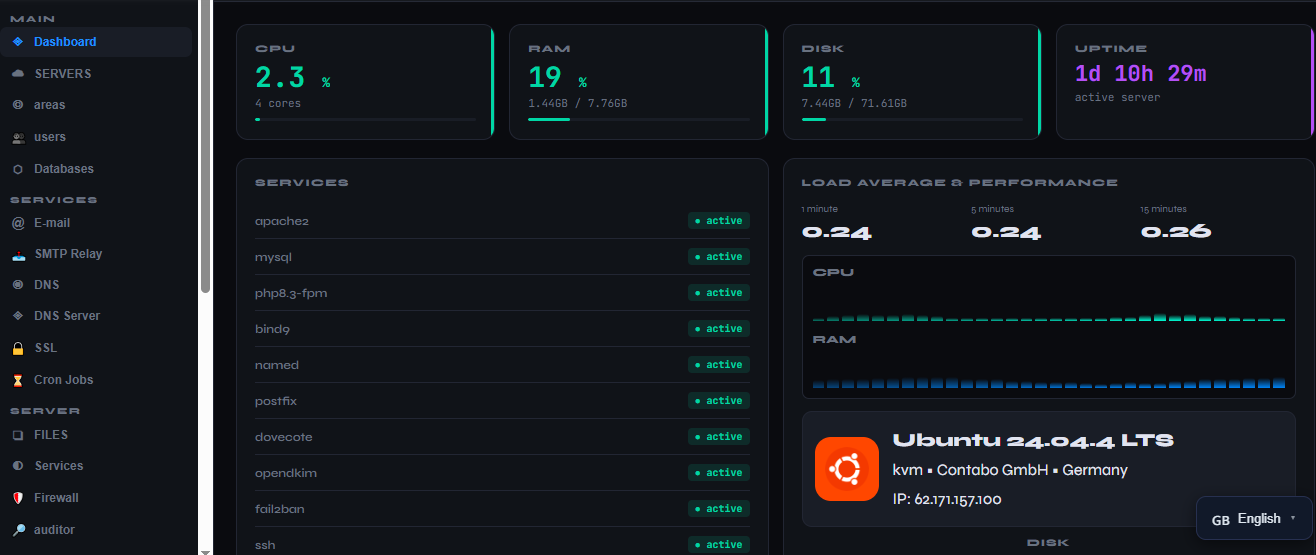The image size is (1316, 555).
Task: Open the Dashboard menu item
Action: point(97,42)
